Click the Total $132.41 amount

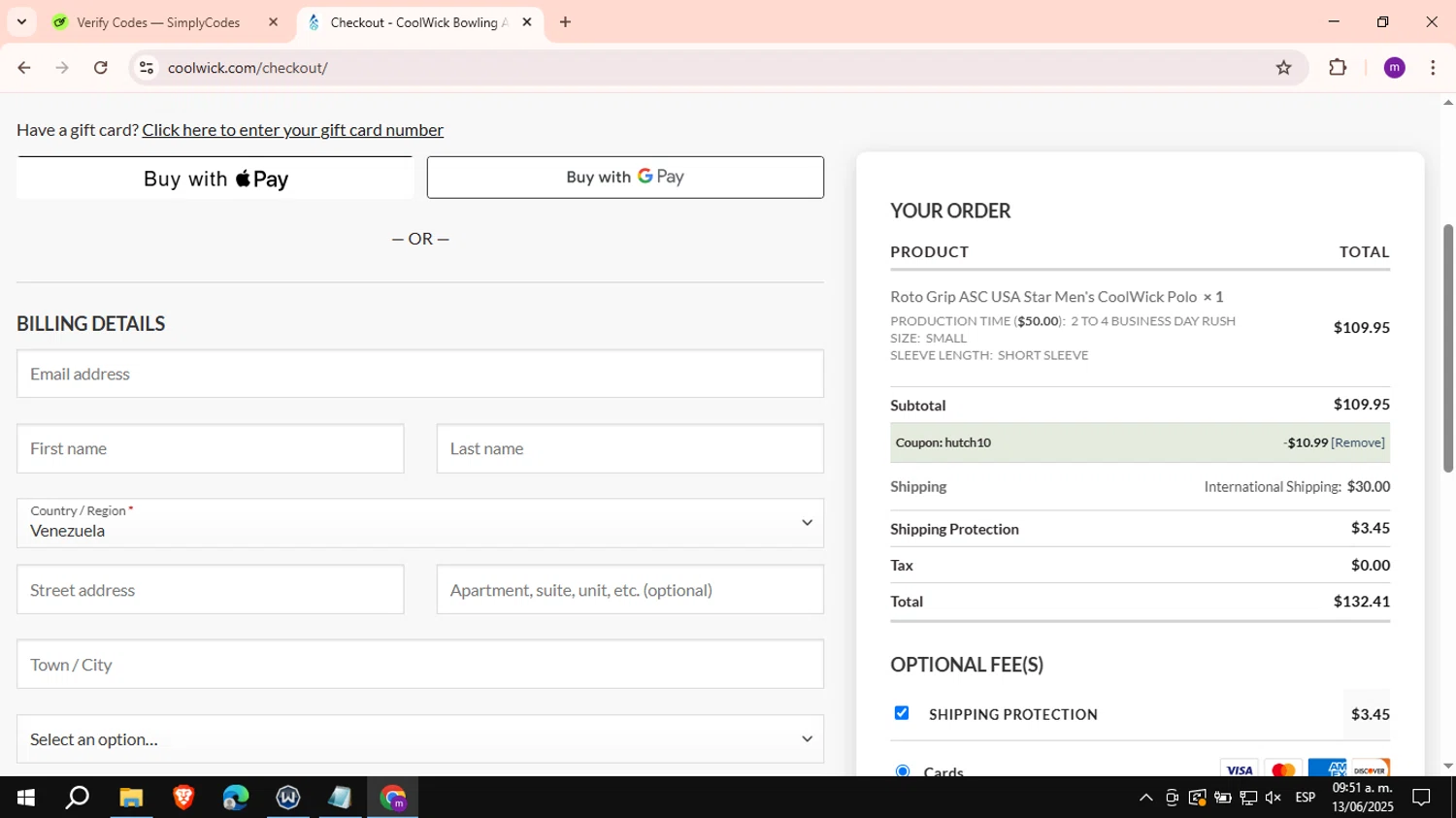pyautogui.click(x=1361, y=602)
